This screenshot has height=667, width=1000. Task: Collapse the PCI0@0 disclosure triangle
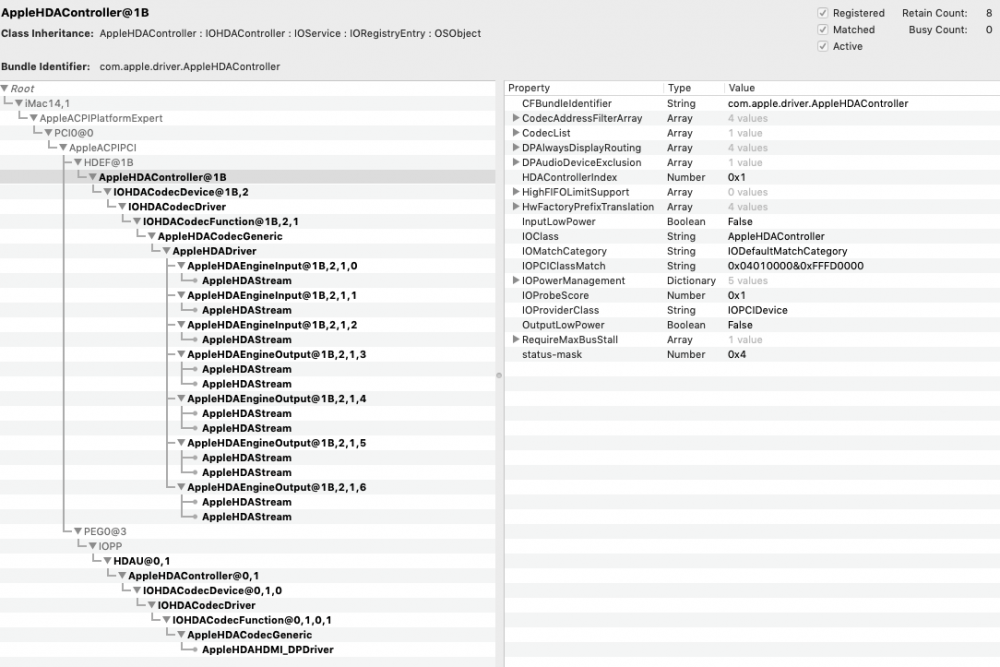(x=48, y=133)
